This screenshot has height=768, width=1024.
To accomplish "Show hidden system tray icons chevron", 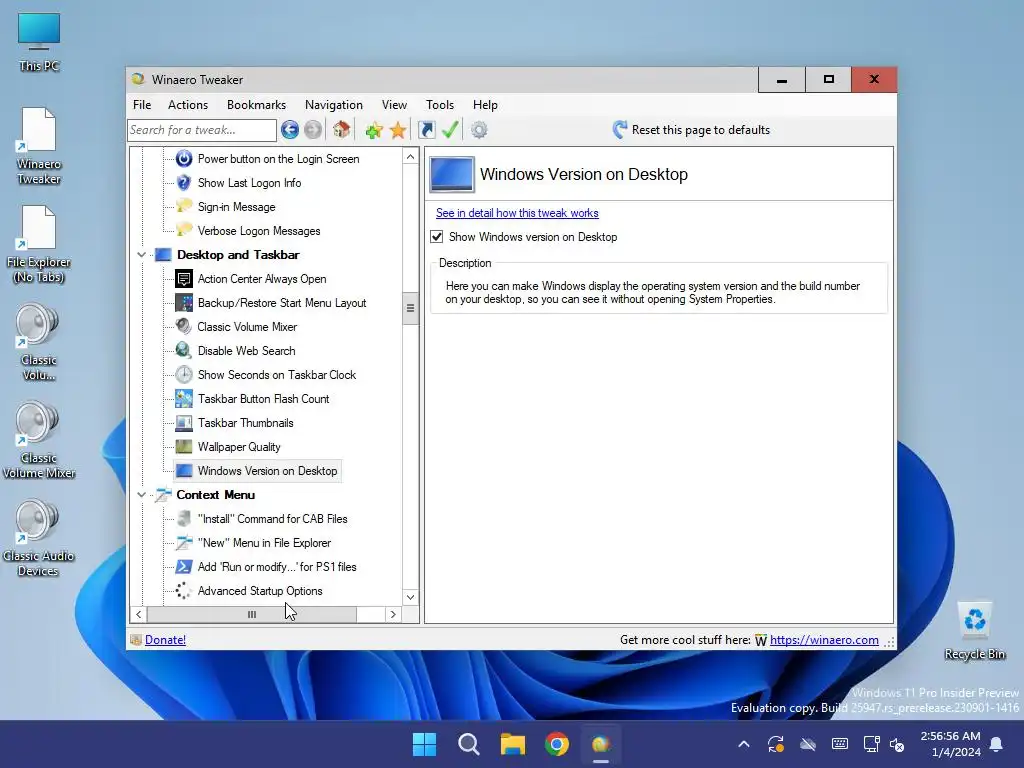I will point(744,744).
